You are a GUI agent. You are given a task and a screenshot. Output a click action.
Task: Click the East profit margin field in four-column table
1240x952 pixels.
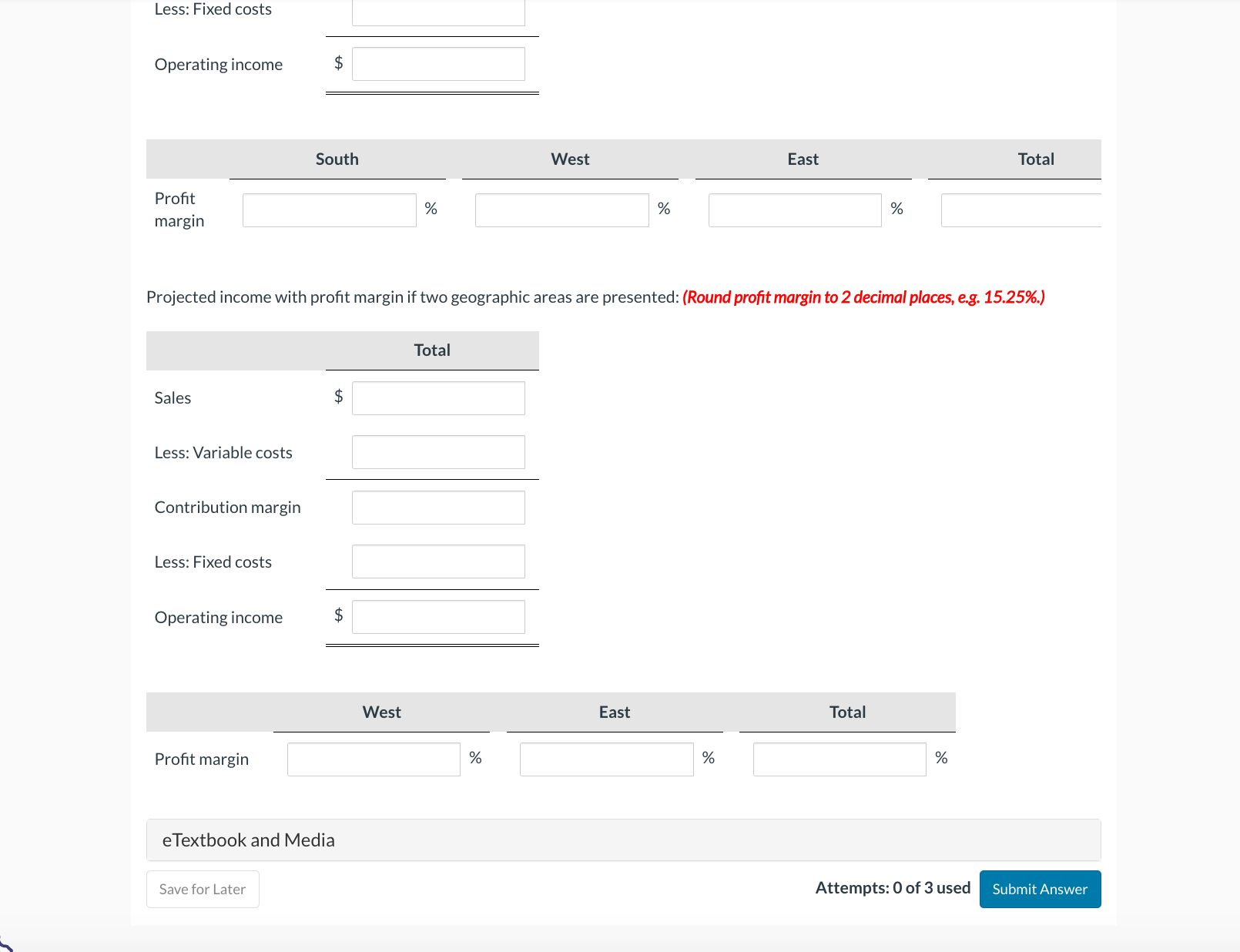pos(795,210)
